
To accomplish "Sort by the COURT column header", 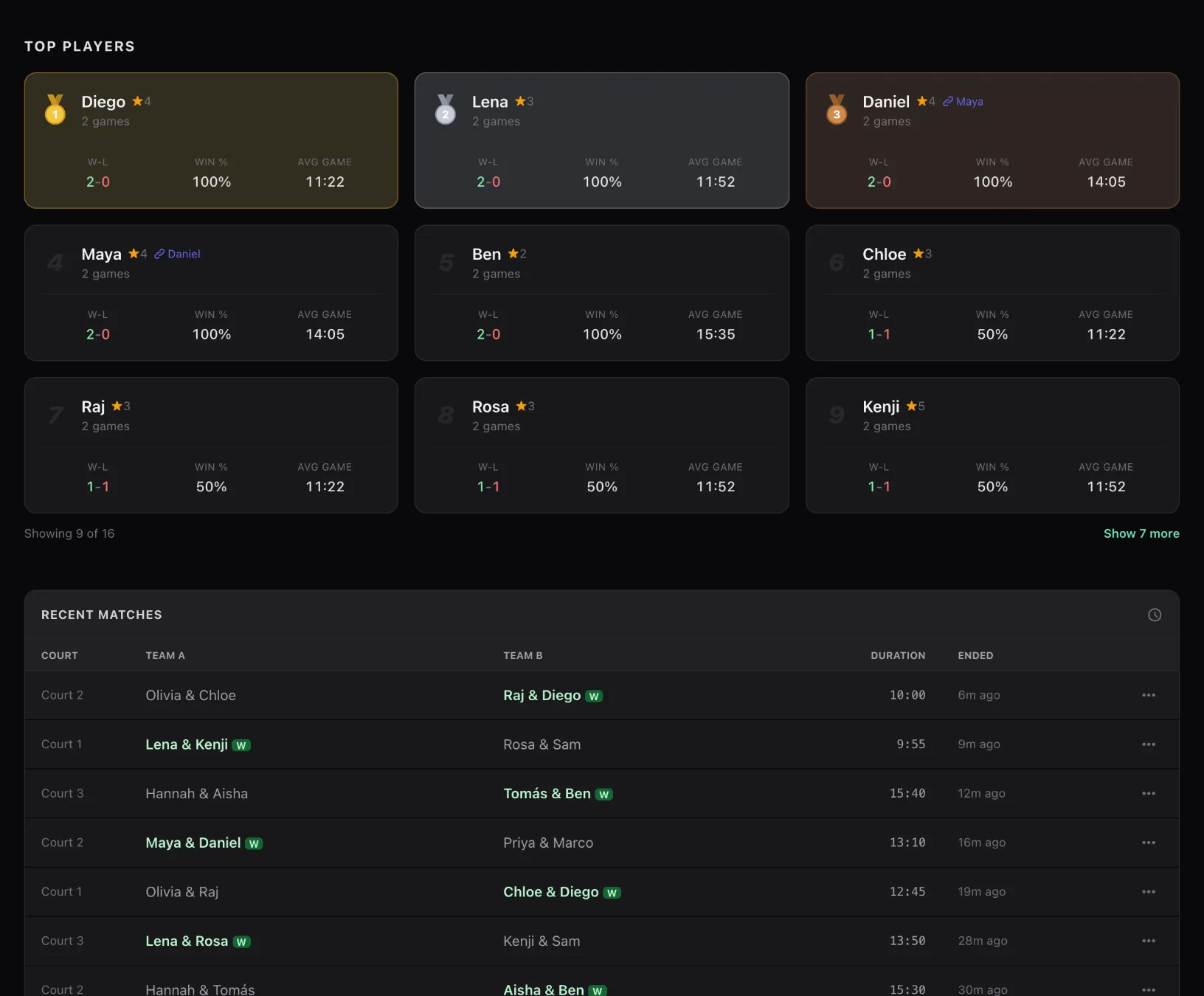I will (60, 655).
